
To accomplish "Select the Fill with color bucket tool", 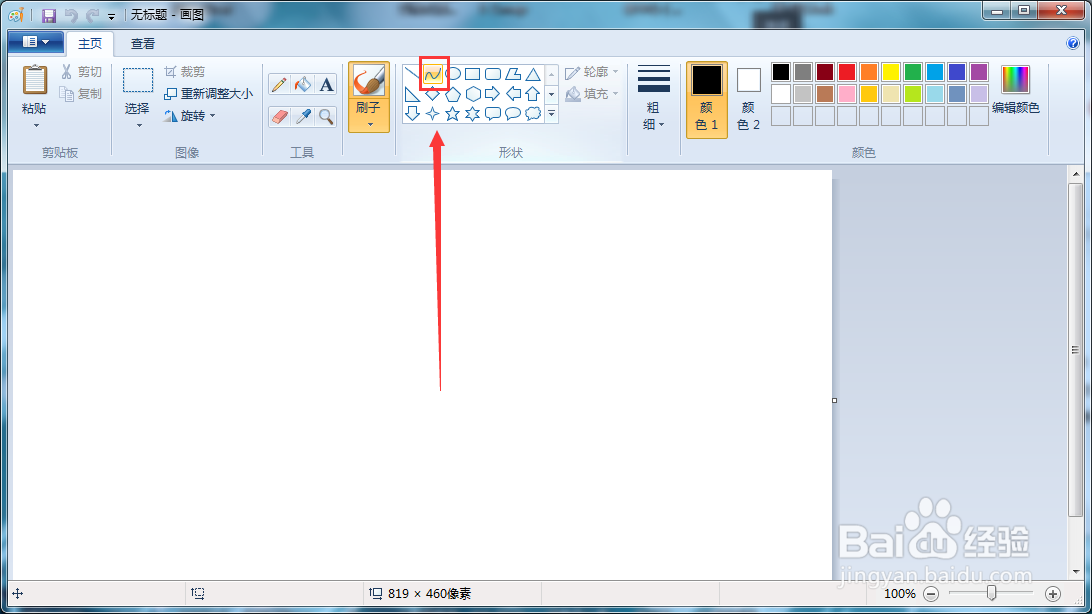I will pyautogui.click(x=303, y=85).
